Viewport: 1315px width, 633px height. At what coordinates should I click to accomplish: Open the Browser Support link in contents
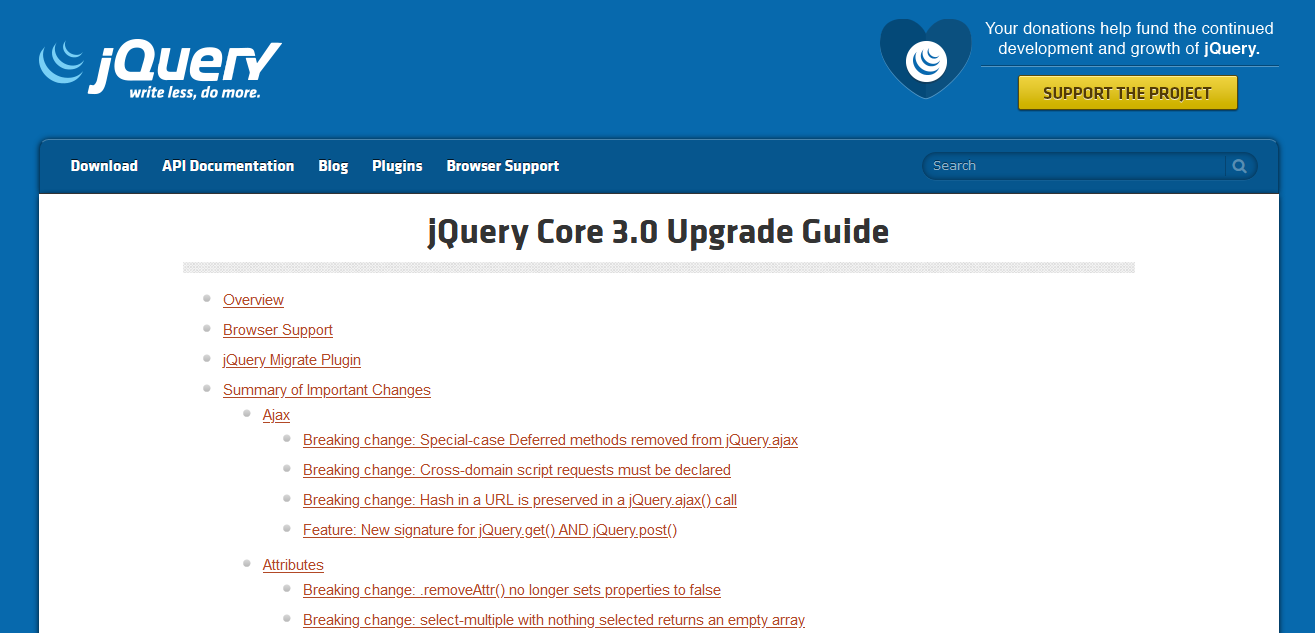tap(278, 330)
